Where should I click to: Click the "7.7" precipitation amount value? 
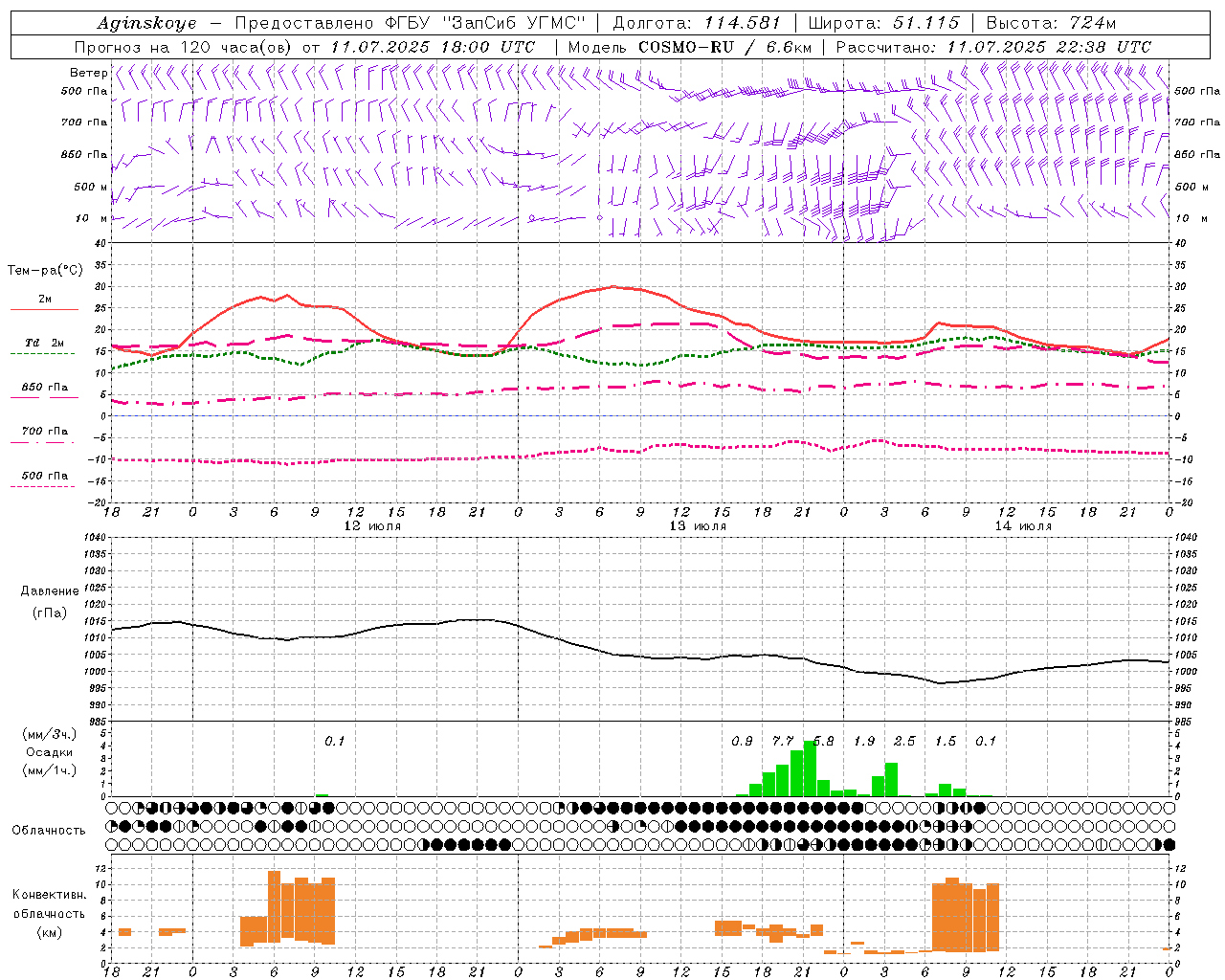(x=783, y=742)
